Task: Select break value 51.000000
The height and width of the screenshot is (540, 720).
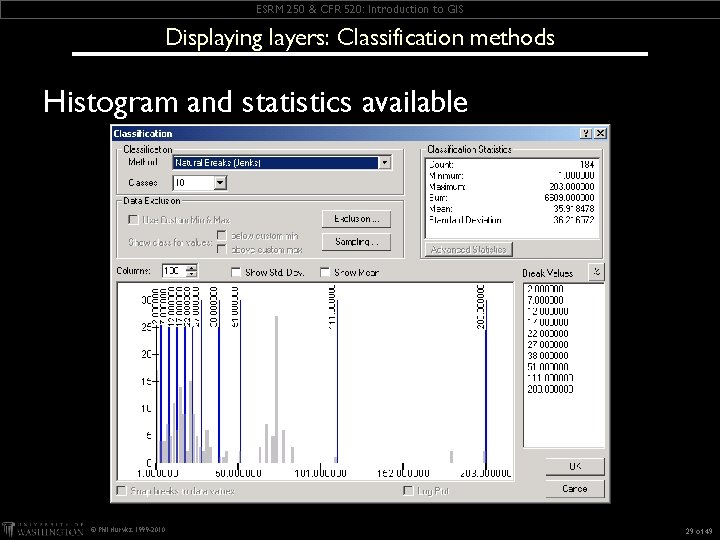Action: (548, 366)
